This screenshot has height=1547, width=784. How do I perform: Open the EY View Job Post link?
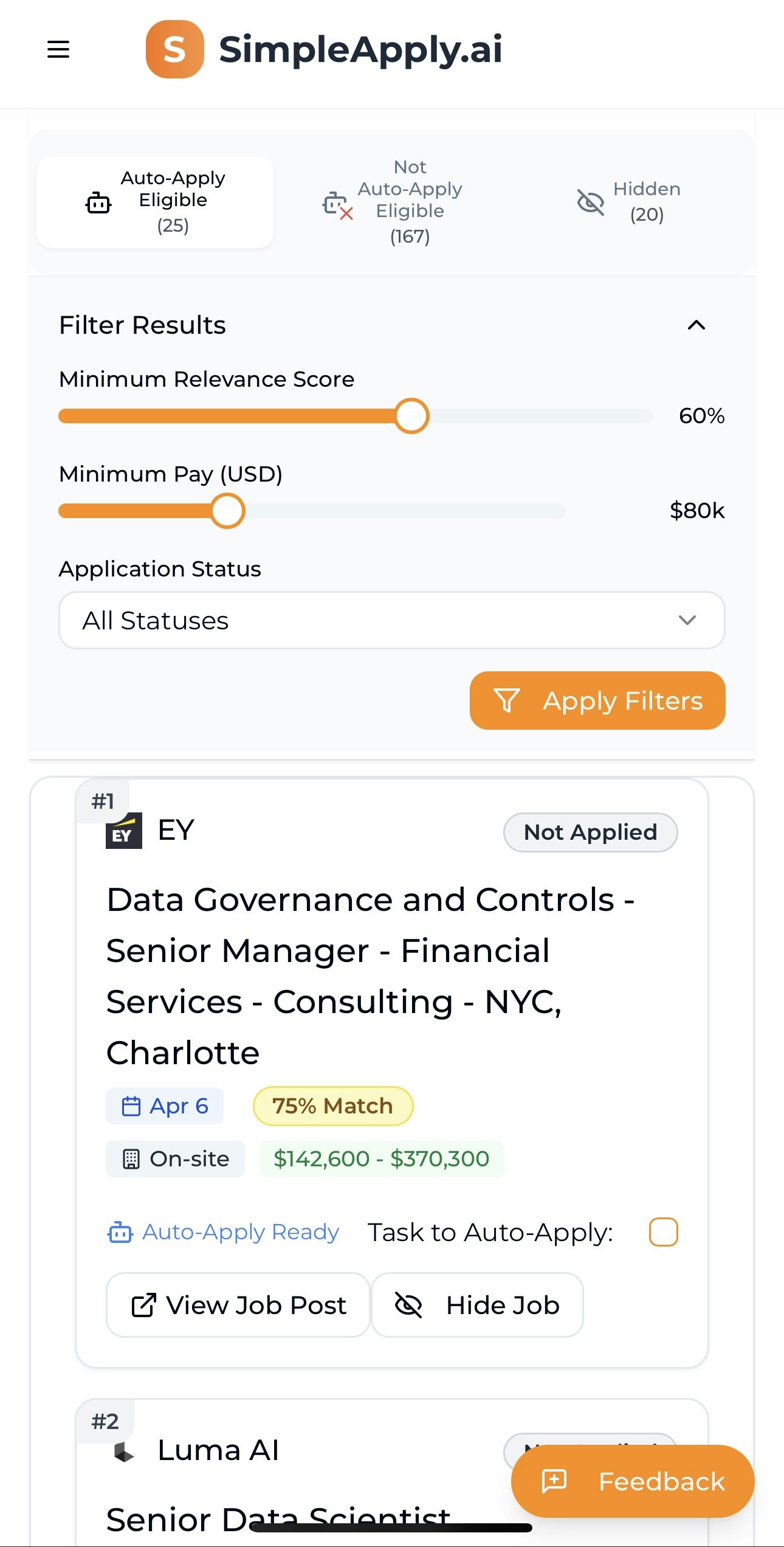(238, 1305)
